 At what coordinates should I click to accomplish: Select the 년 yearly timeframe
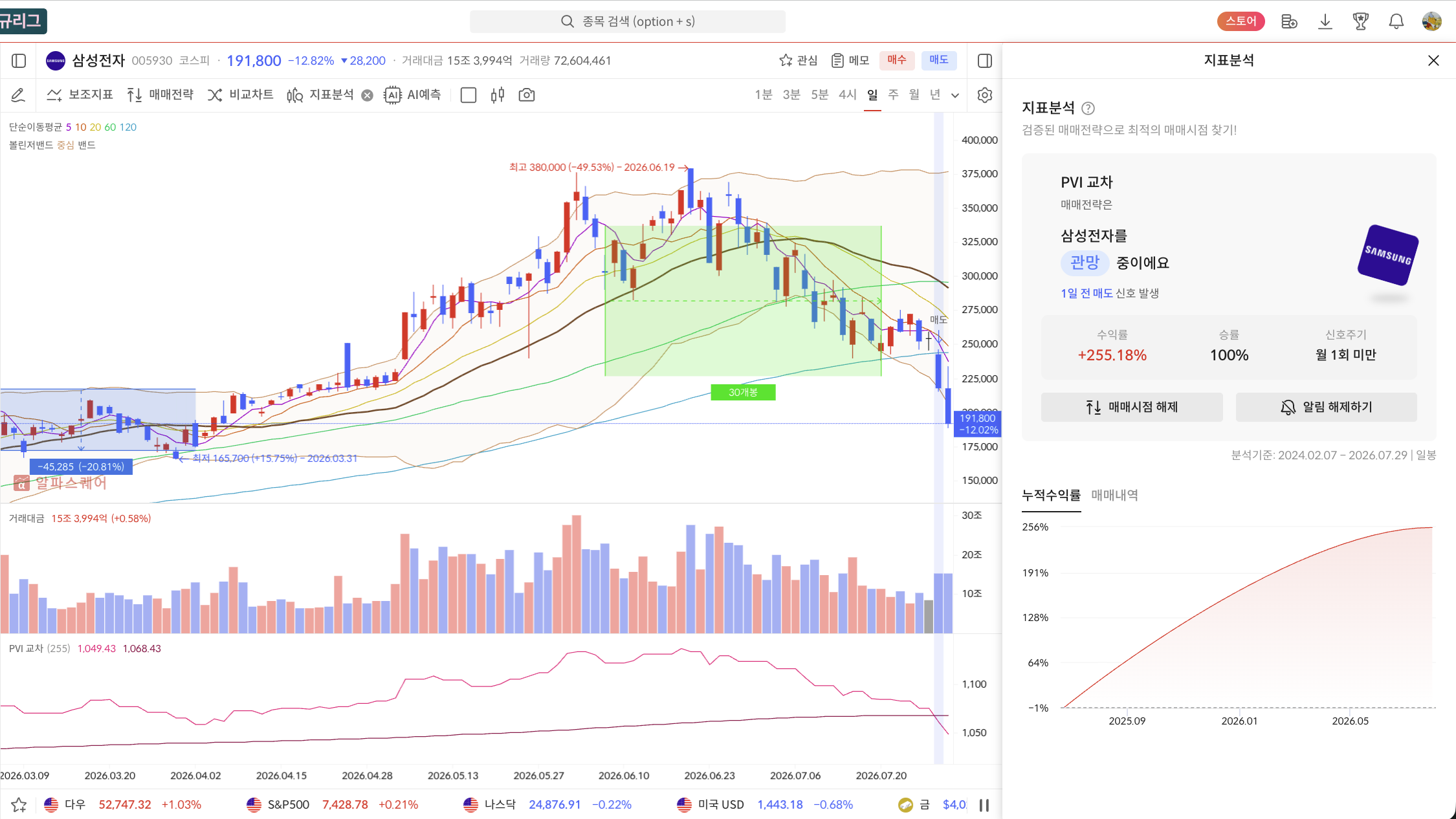click(935, 95)
